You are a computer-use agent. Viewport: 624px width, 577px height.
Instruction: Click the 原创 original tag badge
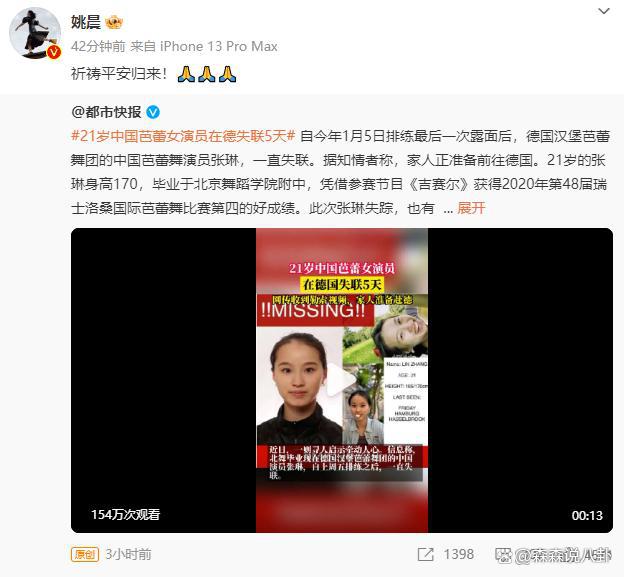pos(85,554)
